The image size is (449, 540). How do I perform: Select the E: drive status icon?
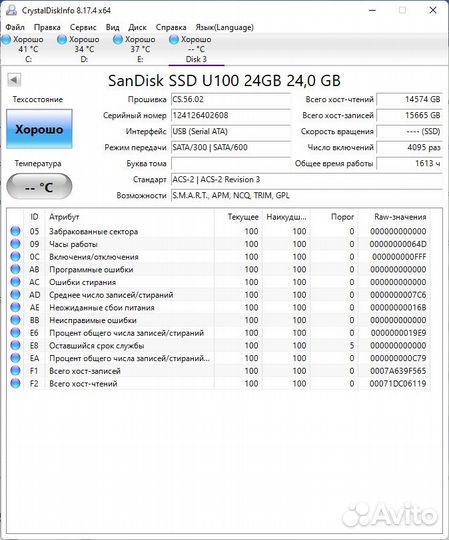(118, 40)
